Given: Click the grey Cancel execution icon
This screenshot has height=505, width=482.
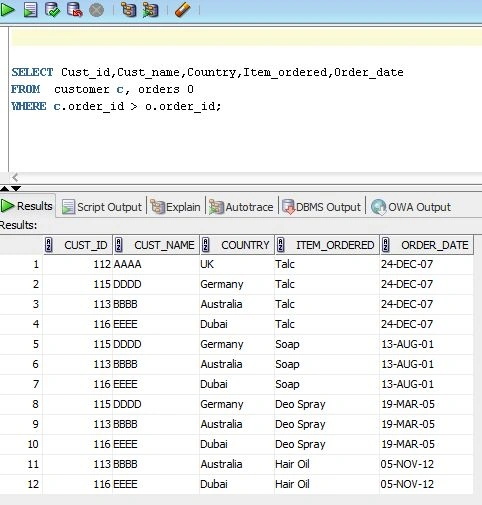Looking at the screenshot, I should click(x=96, y=10).
